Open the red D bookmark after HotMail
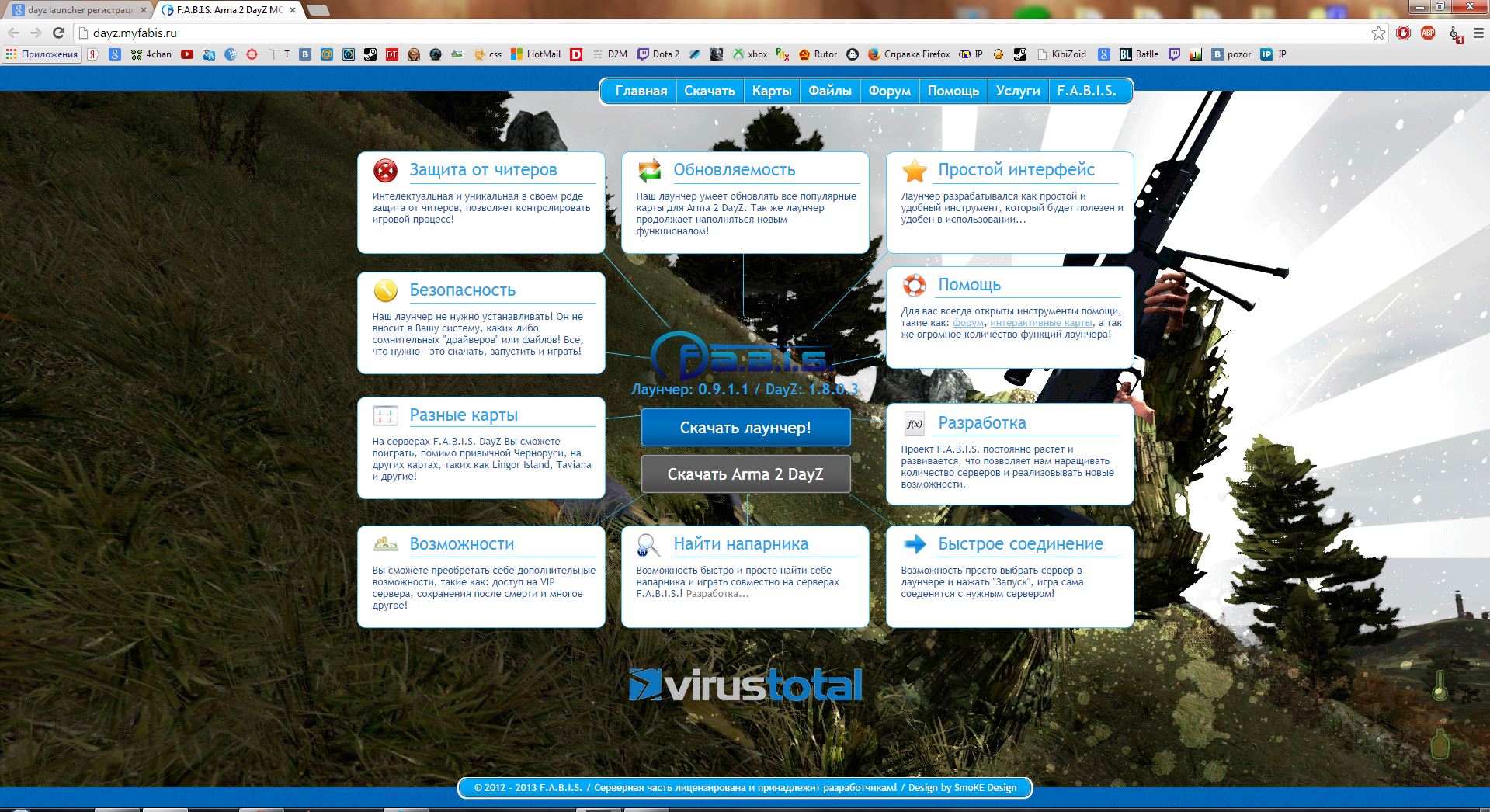This screenshot has height=812, width=1490. (x=576, y=54)
